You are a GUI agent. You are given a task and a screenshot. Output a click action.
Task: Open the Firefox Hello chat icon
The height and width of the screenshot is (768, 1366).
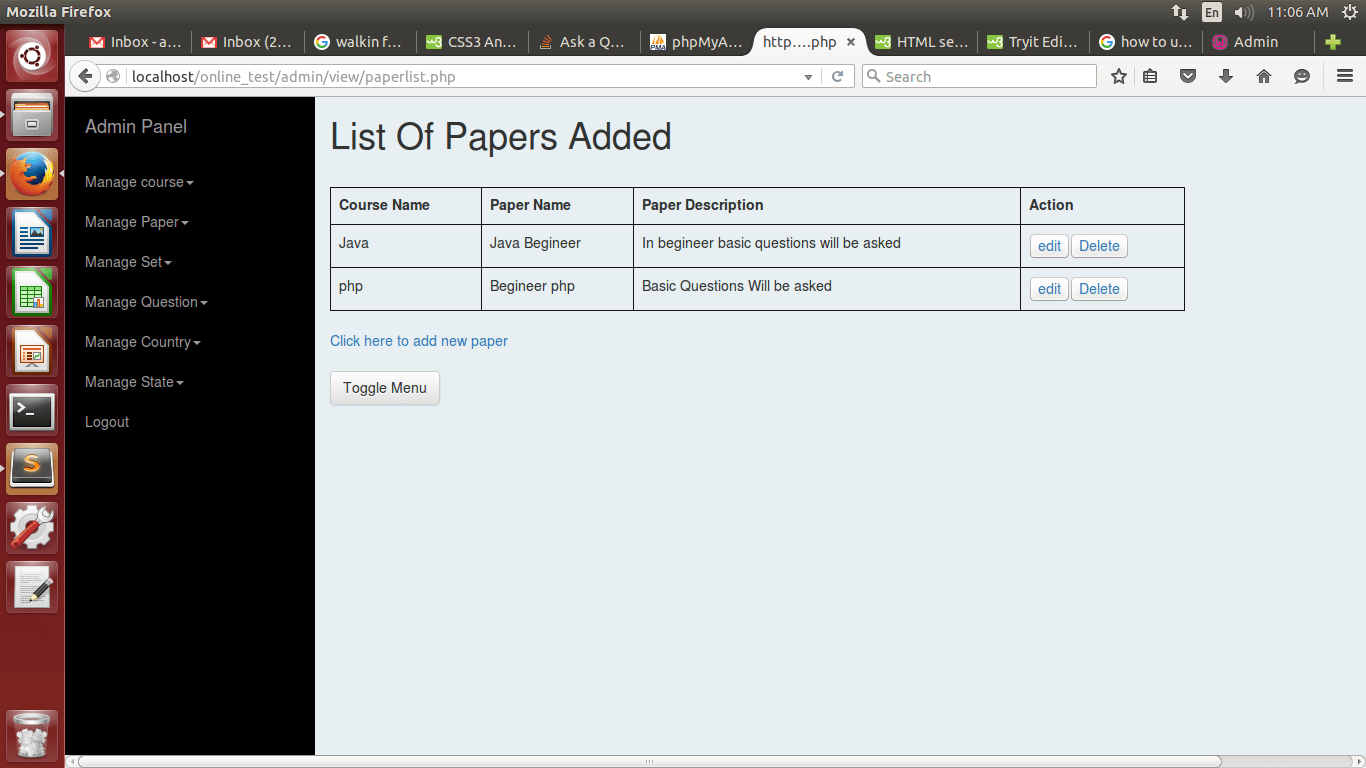point(1301,76)
